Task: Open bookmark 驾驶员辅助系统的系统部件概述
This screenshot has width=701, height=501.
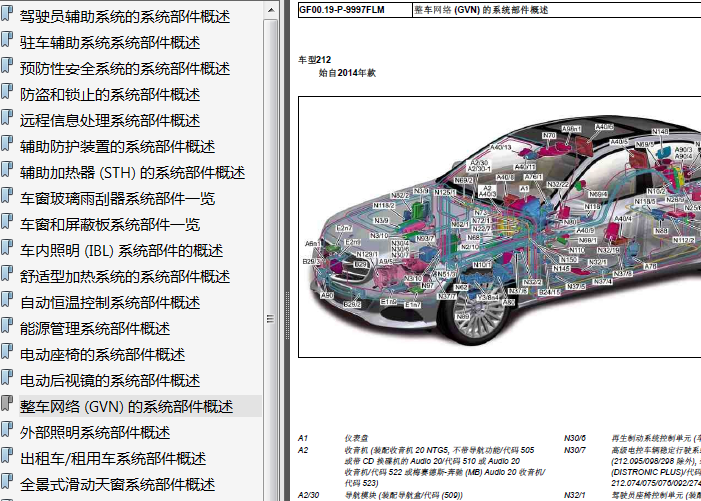Action: pyautogui.click(x=125, y=17)
